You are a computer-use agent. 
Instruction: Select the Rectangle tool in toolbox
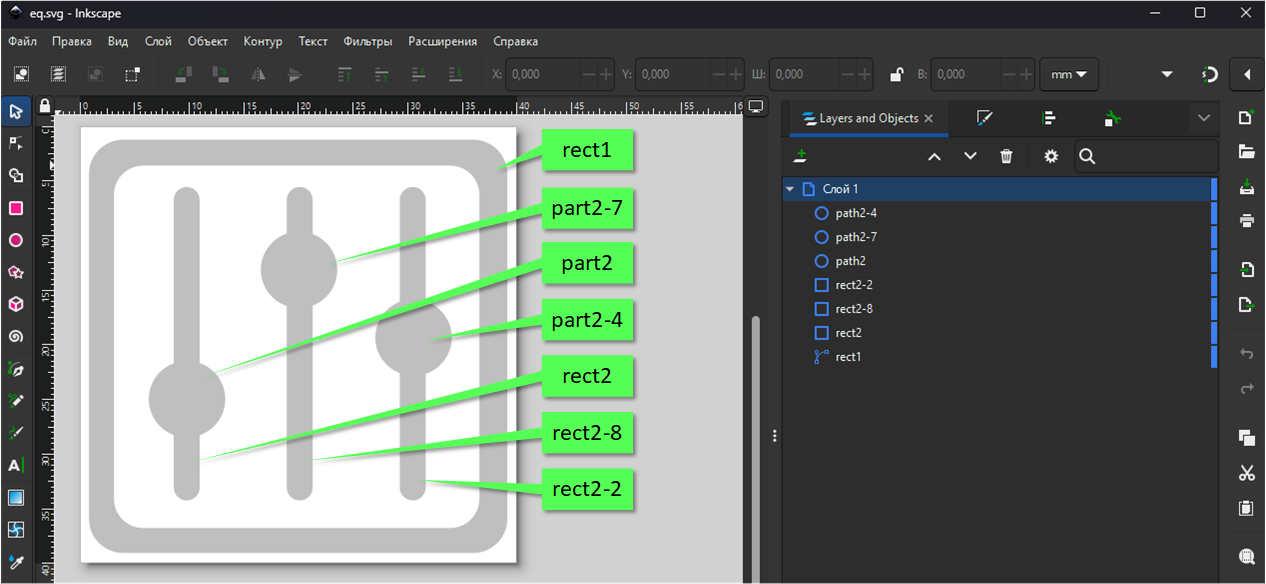pos(16,208)
